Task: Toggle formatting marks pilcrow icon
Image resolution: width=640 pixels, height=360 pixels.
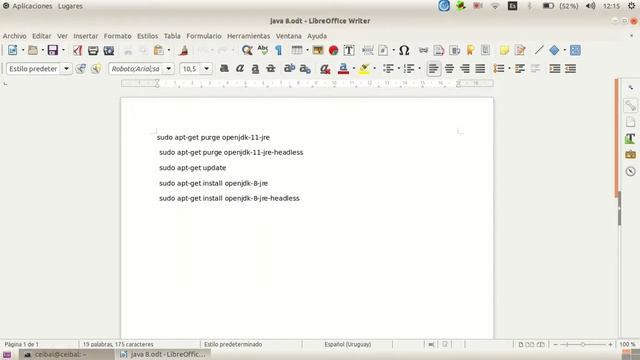Action: click(278, 50)
